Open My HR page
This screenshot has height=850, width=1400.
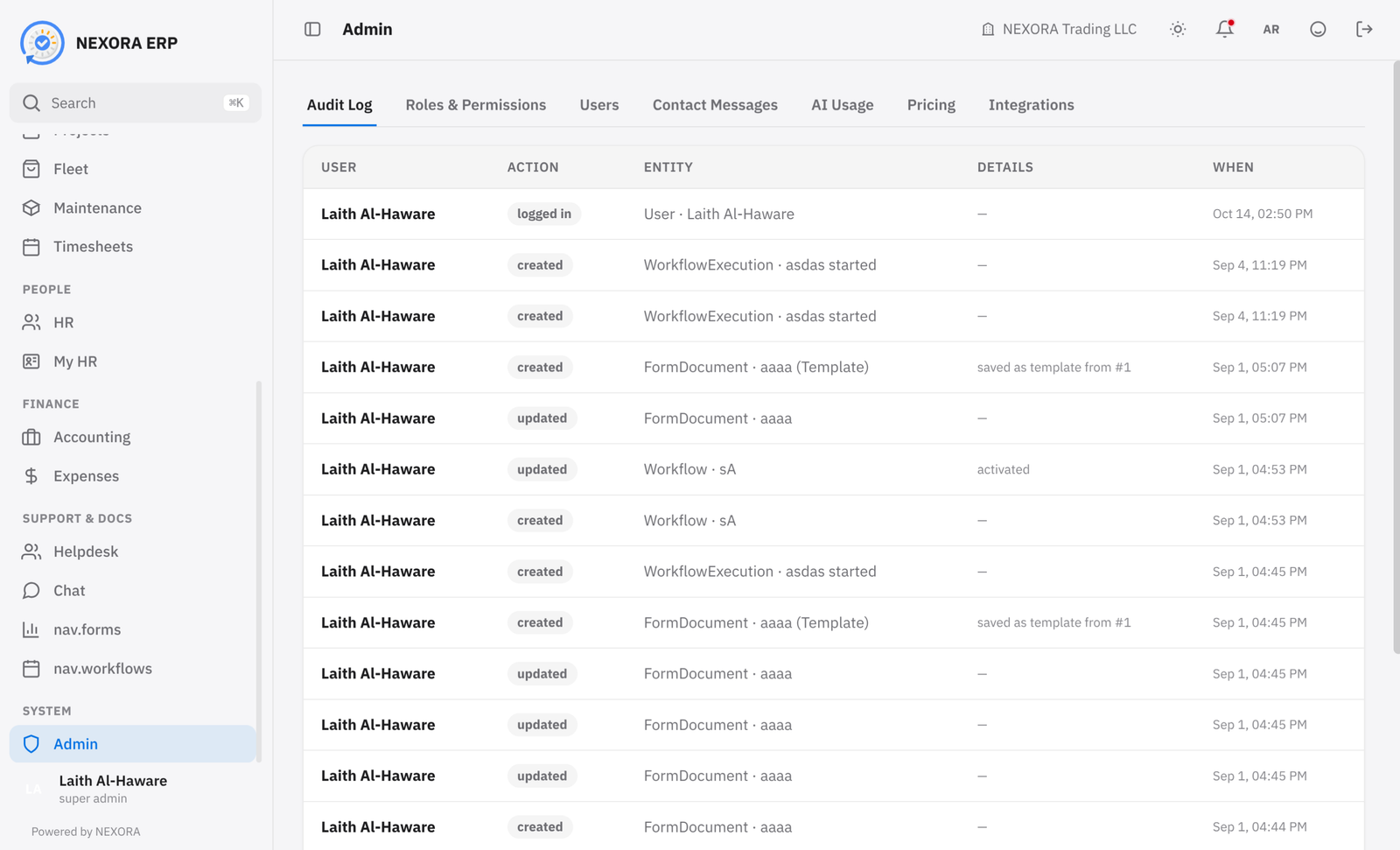(x=133, y=362)
